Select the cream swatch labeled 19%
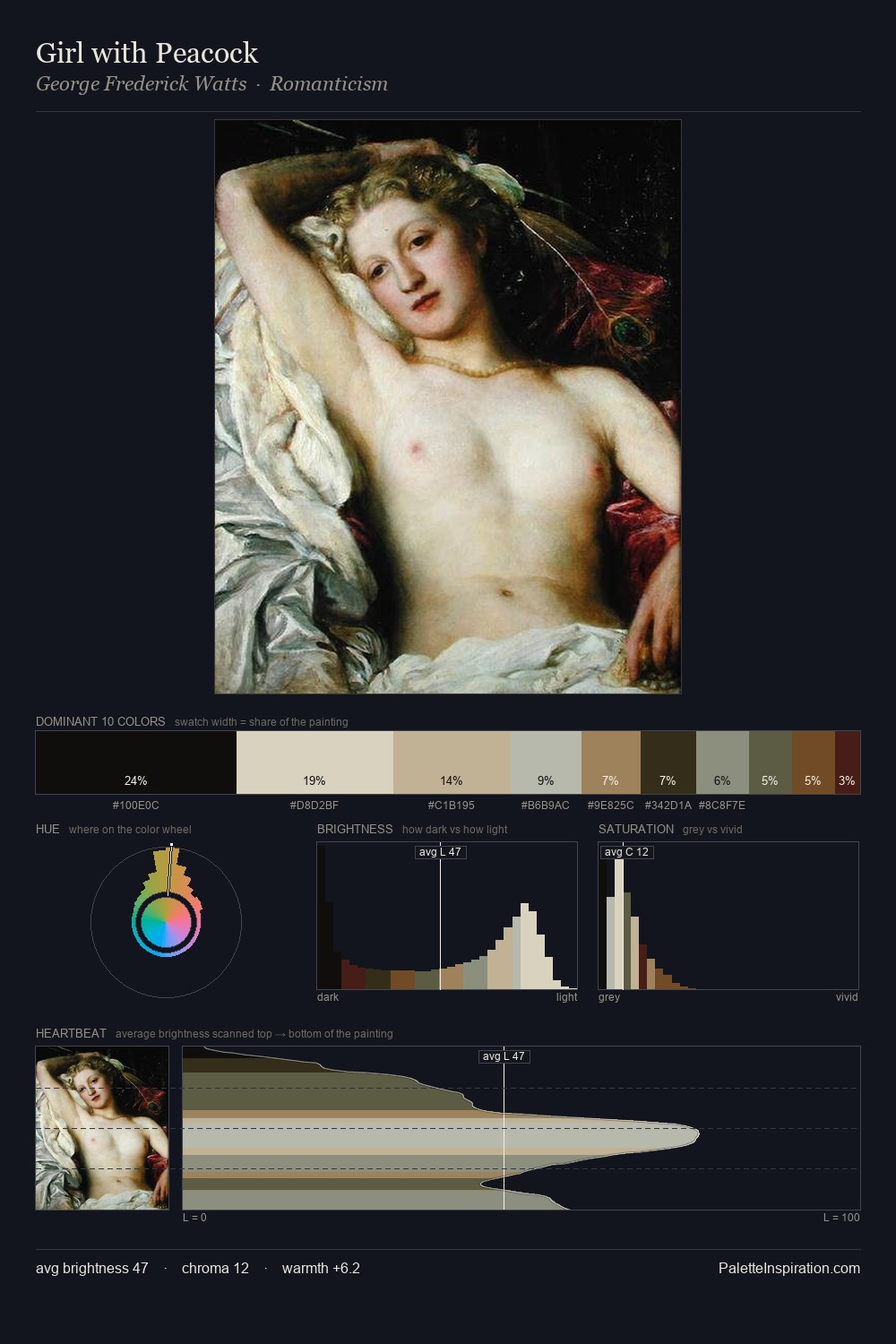896x1344 pixels. [x=314, y=762]
